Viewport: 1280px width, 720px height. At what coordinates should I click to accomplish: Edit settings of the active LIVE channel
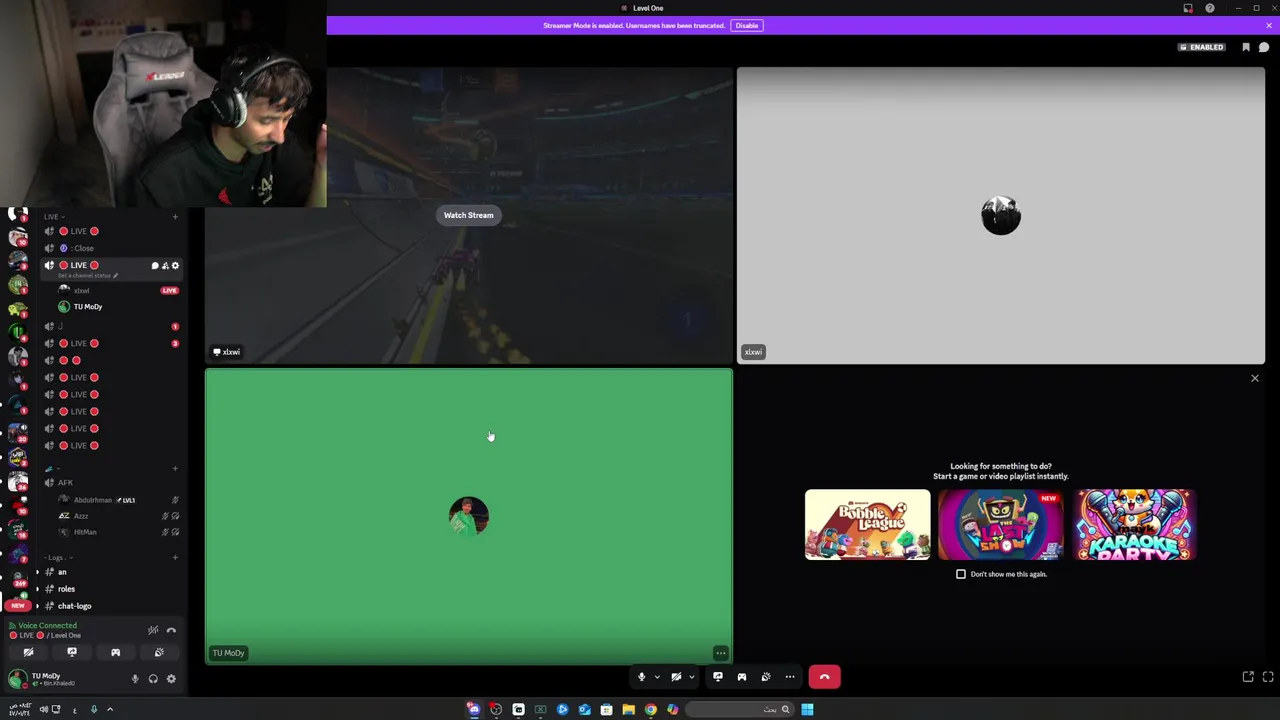pyautogui.click(x=175, y=265)
